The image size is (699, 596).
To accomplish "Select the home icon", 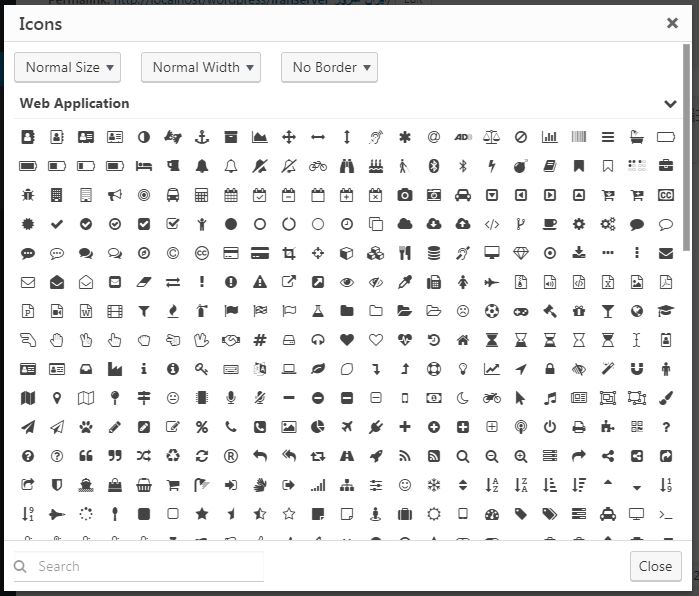I will point(463,341).
